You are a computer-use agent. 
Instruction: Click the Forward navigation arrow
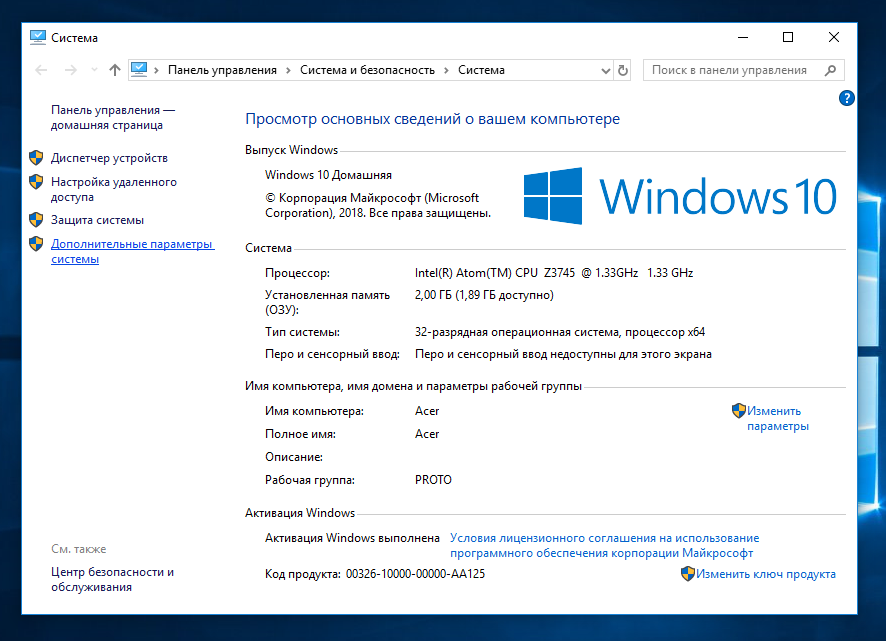tap(71, 70)
